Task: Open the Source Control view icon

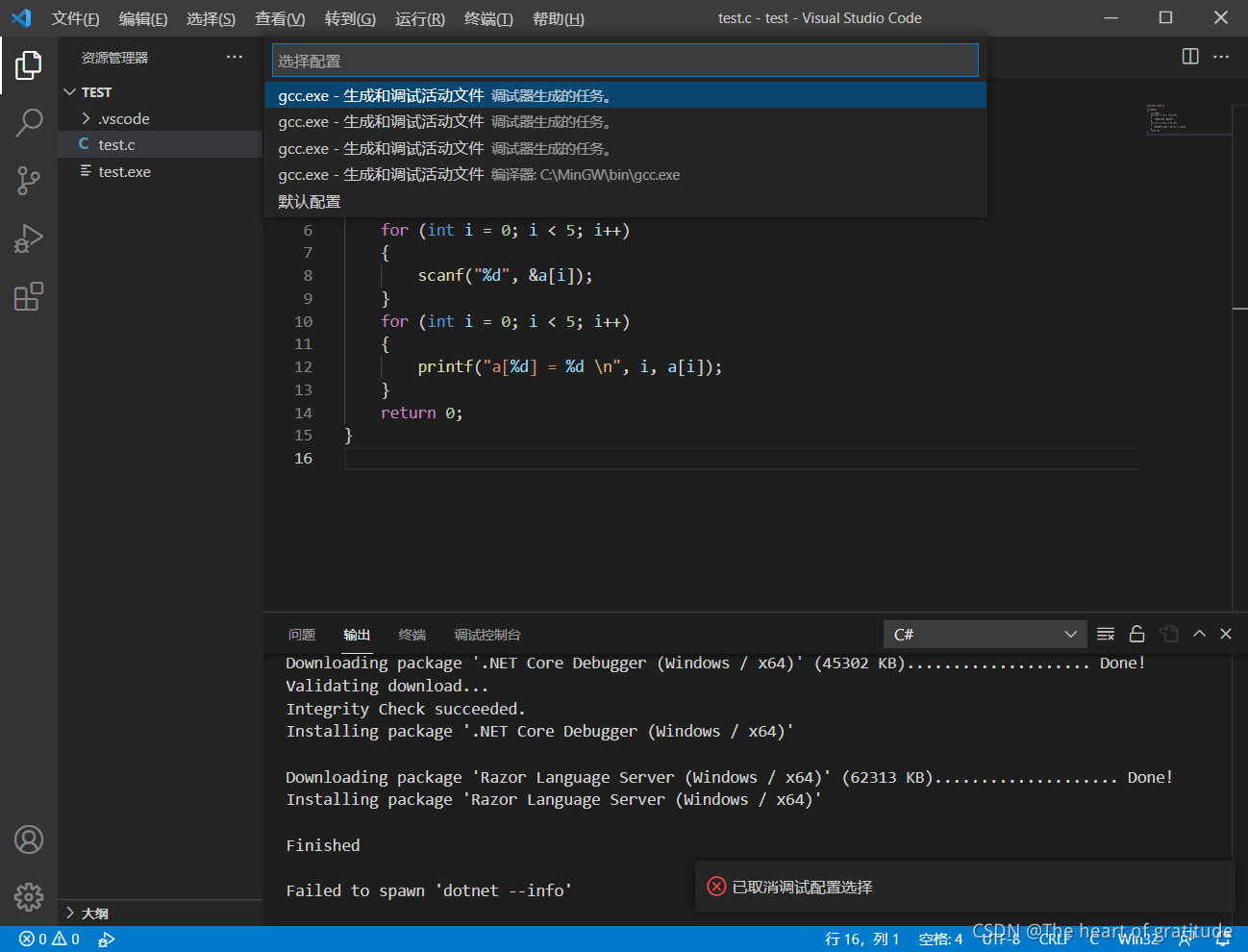Action: point(29,181)
